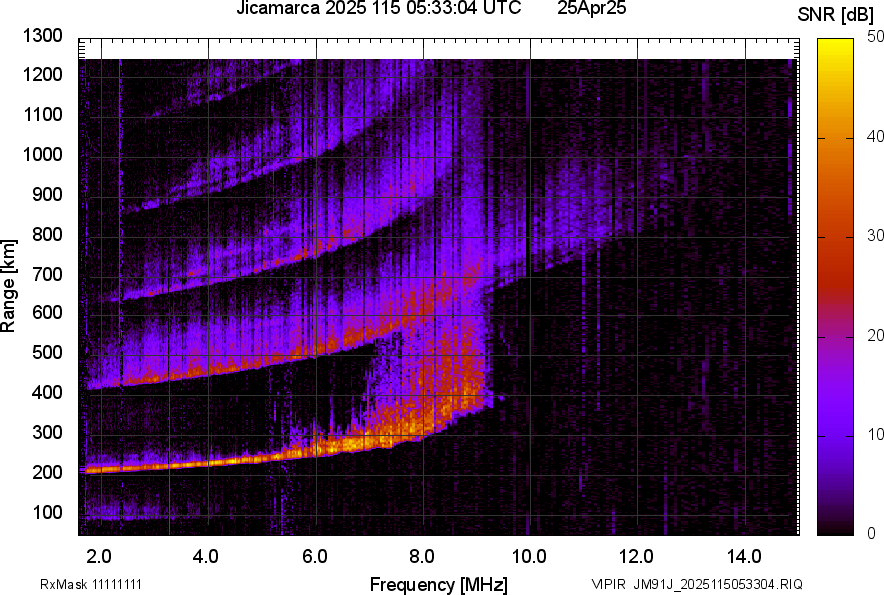884x595 pixels.
Task: Click the 'VIPIR' footer label
Action: [x=608, y=584]
